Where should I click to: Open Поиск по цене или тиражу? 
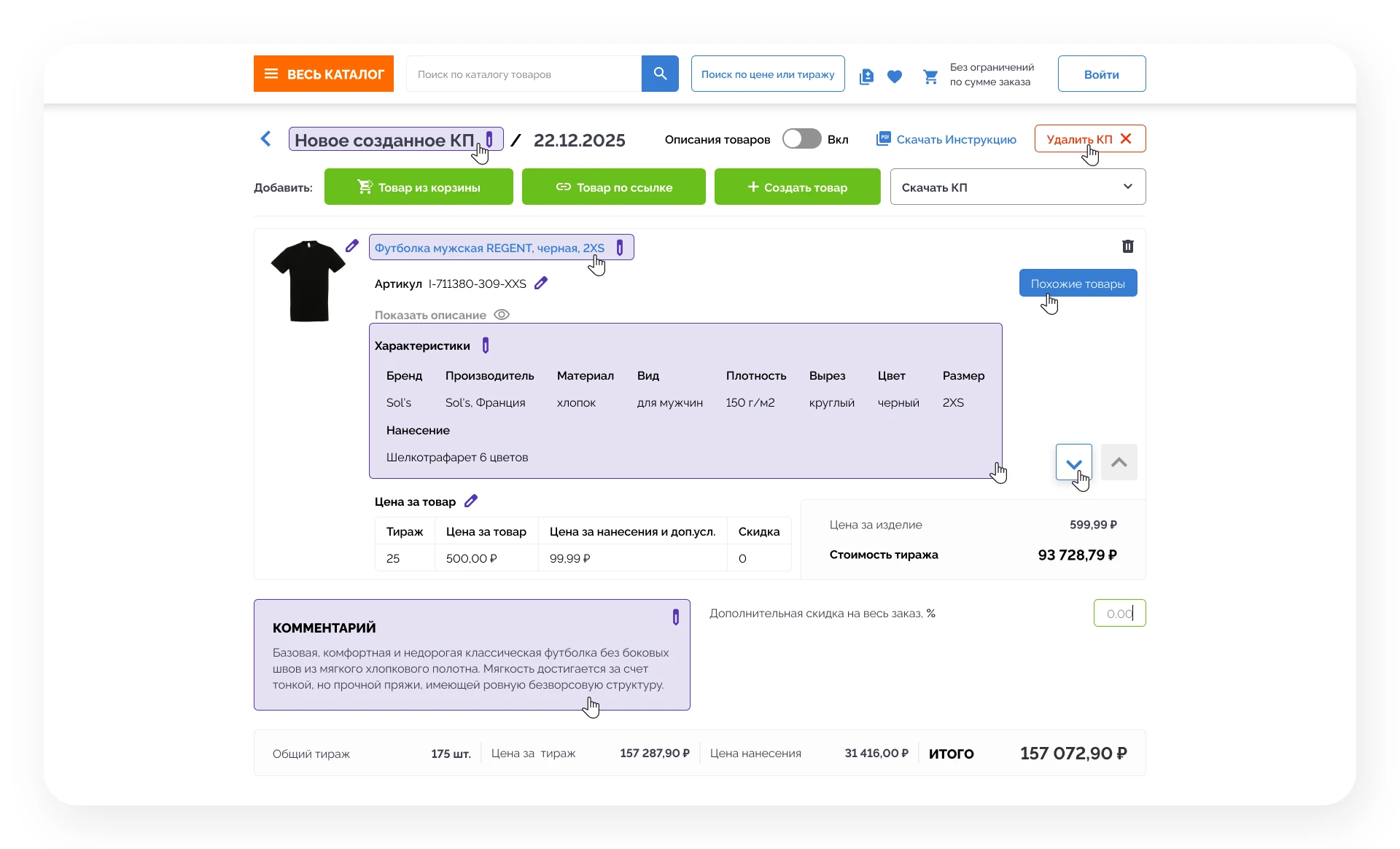pyautogui.click(x=768, y=74)
